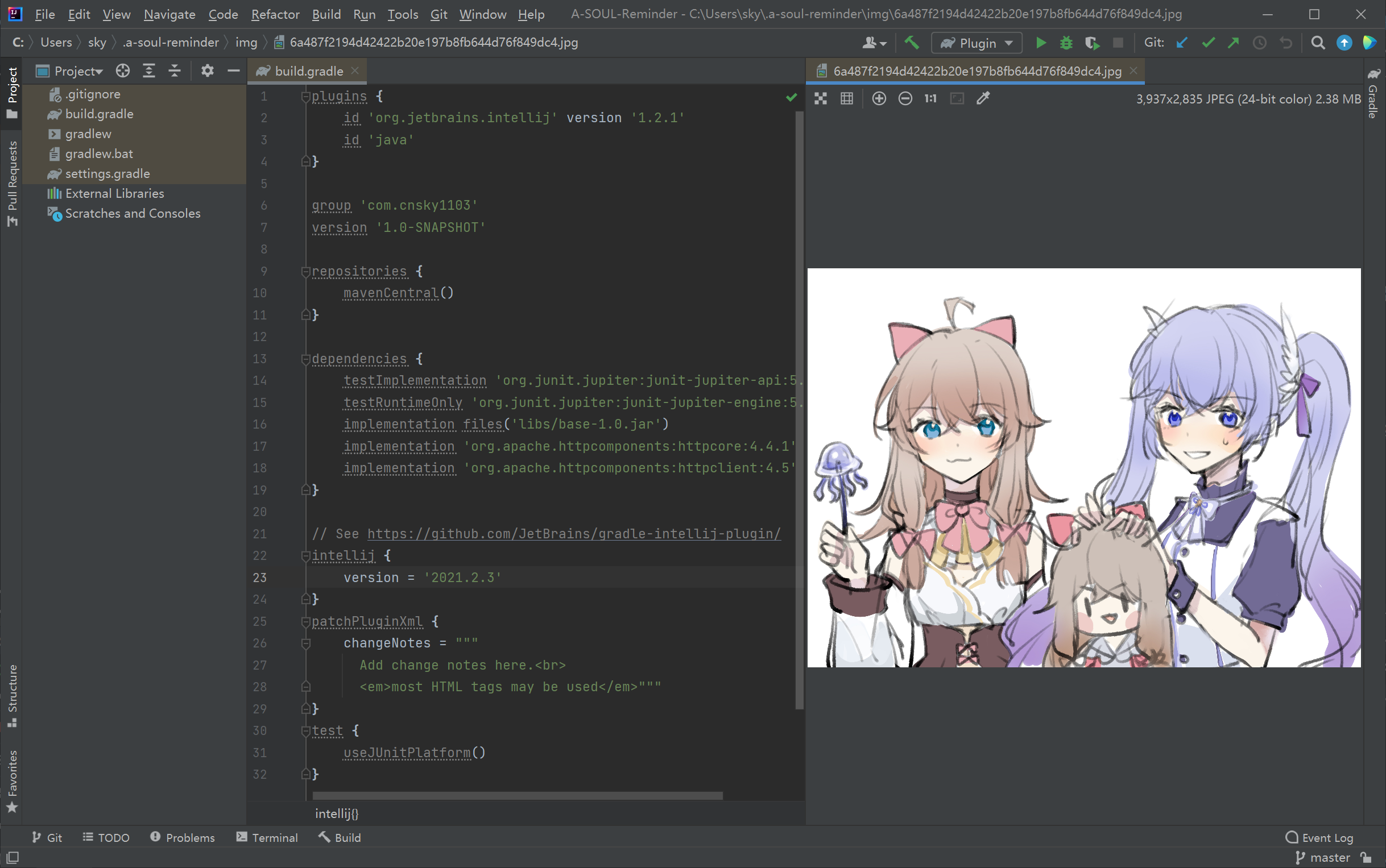Toggle chessboard transparency background
Screen dimensions: 1386x868
pos(820,99)
